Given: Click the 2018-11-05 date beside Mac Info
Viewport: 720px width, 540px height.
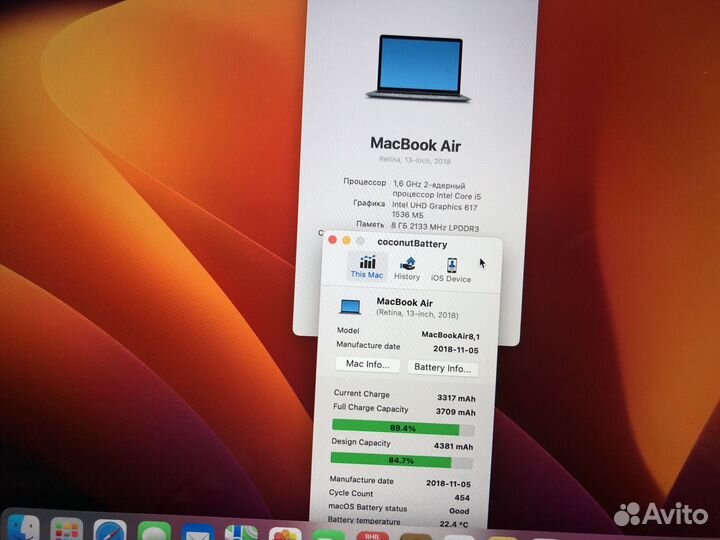Looking at the screenshot, I should click(x=456, y=350).
